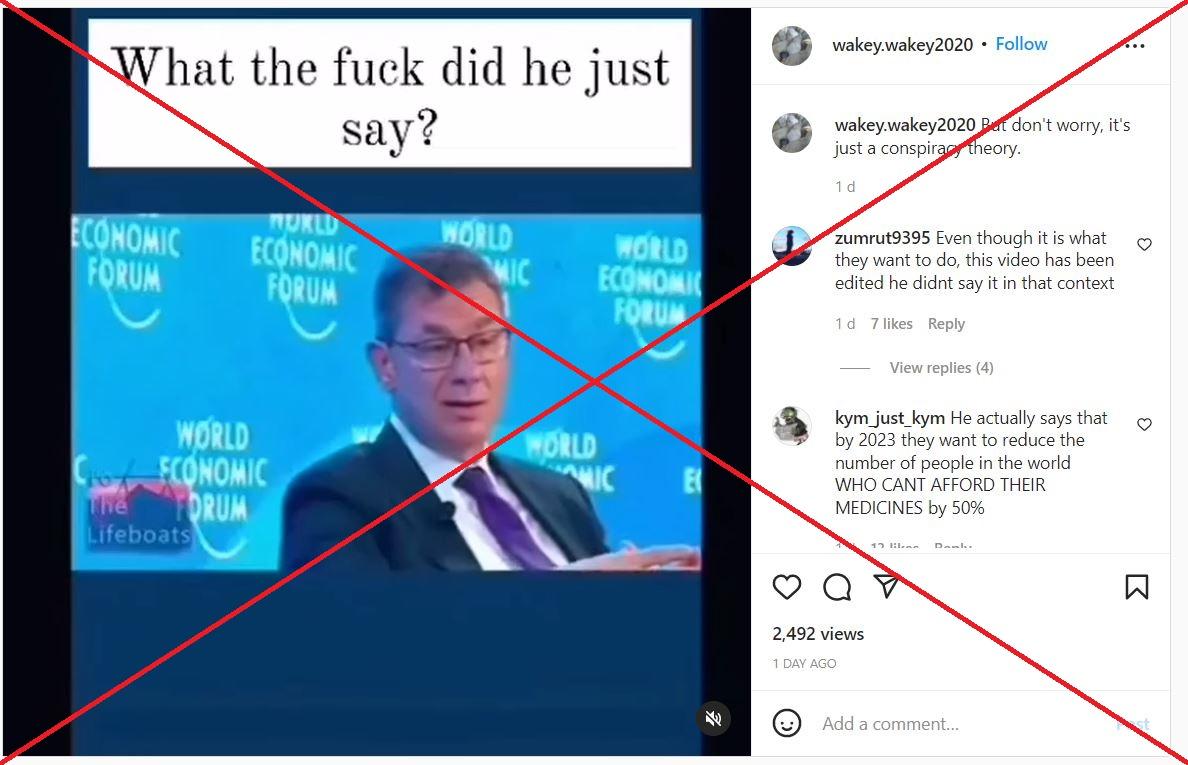Share post with paper plane icon
The height and width of the screenshot is (765, 1188).
pos(886,585)
